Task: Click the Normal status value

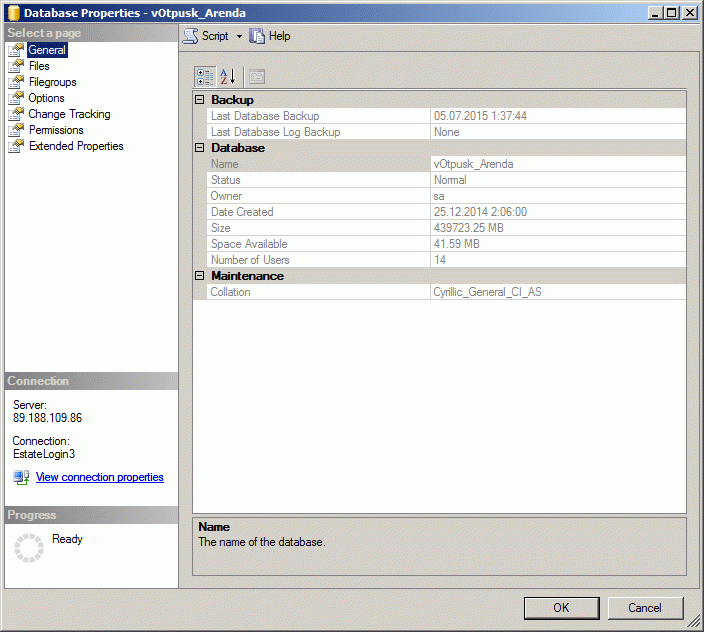Action: point(450,180)
